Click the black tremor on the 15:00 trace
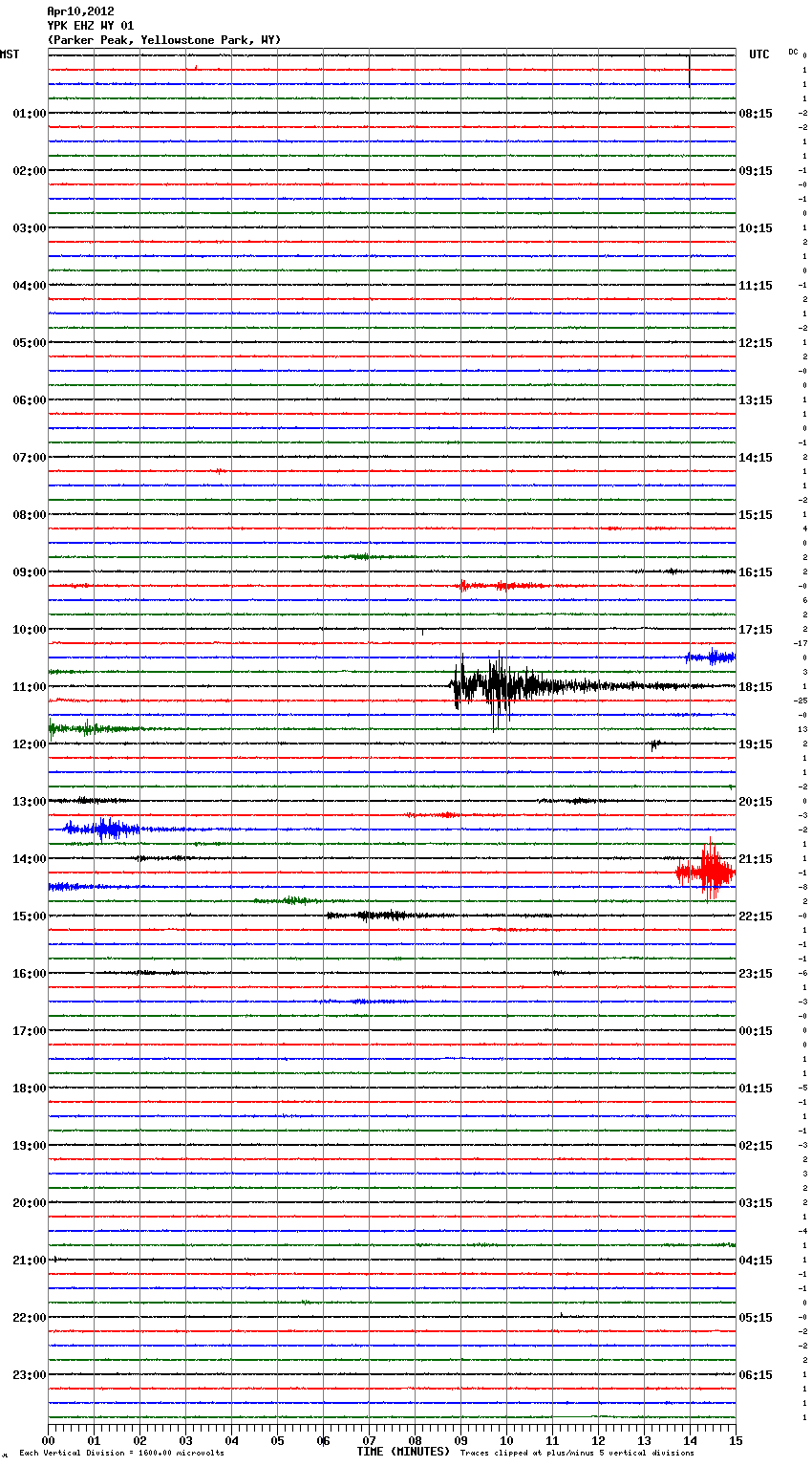 pos(382,916)
